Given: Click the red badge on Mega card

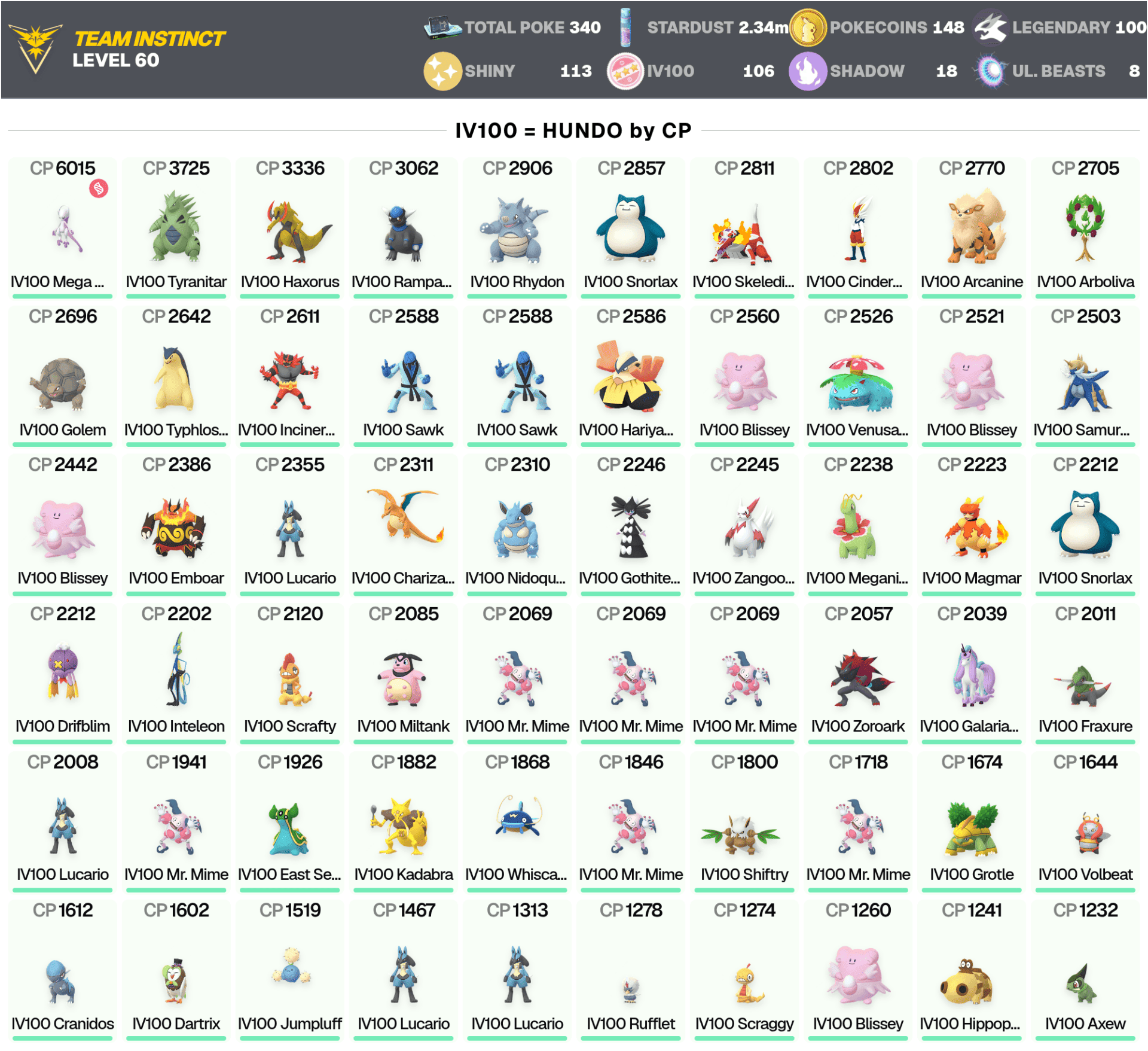Looking at the screenshot, I should point(99,189).
